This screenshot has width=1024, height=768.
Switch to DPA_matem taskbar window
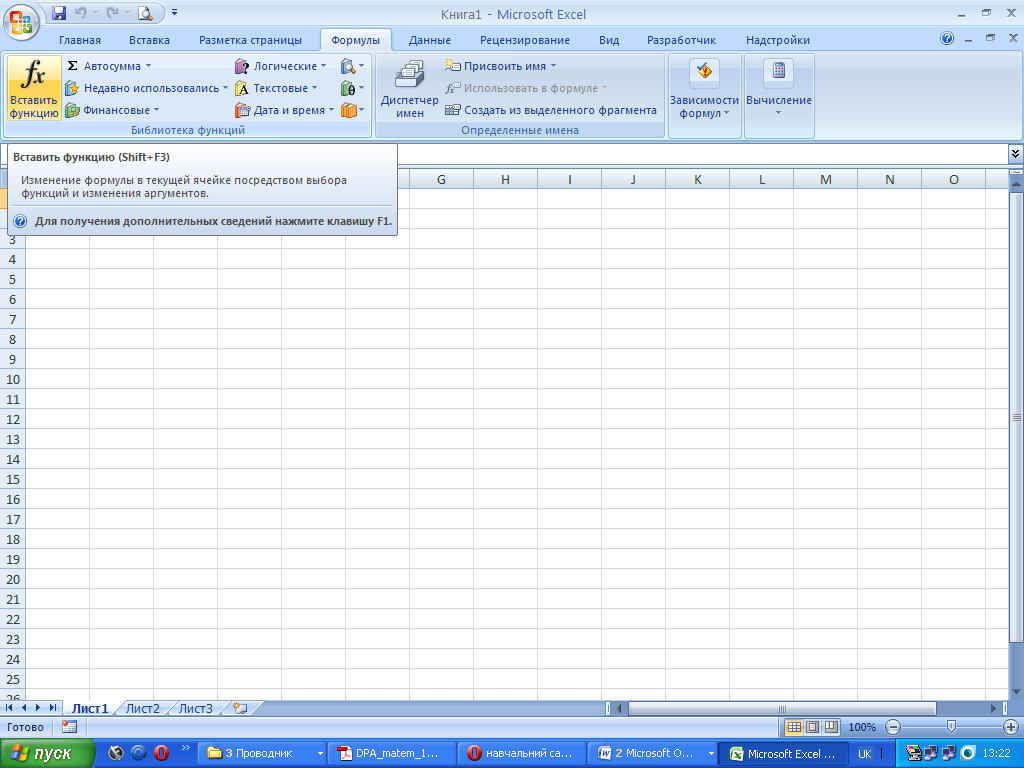pos(391,753)
